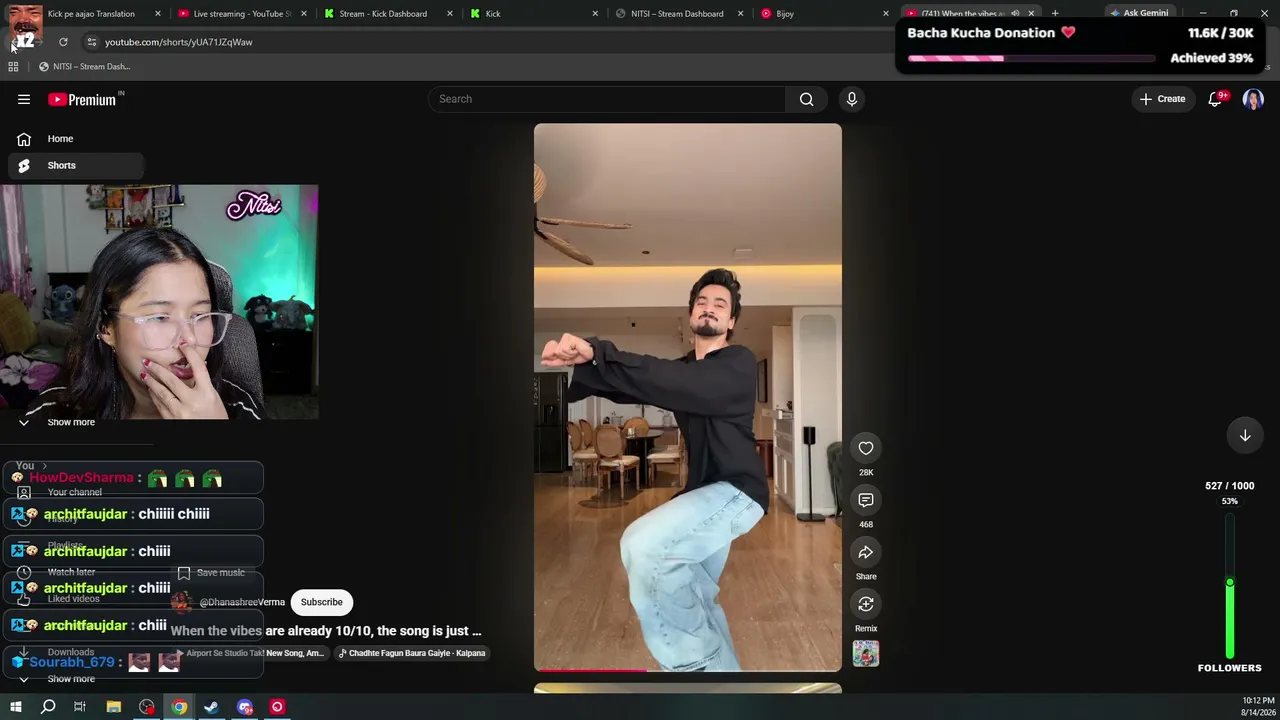Open the account avatar menu
This screenshot has height=720, width=1280.
coord(1253,99)
